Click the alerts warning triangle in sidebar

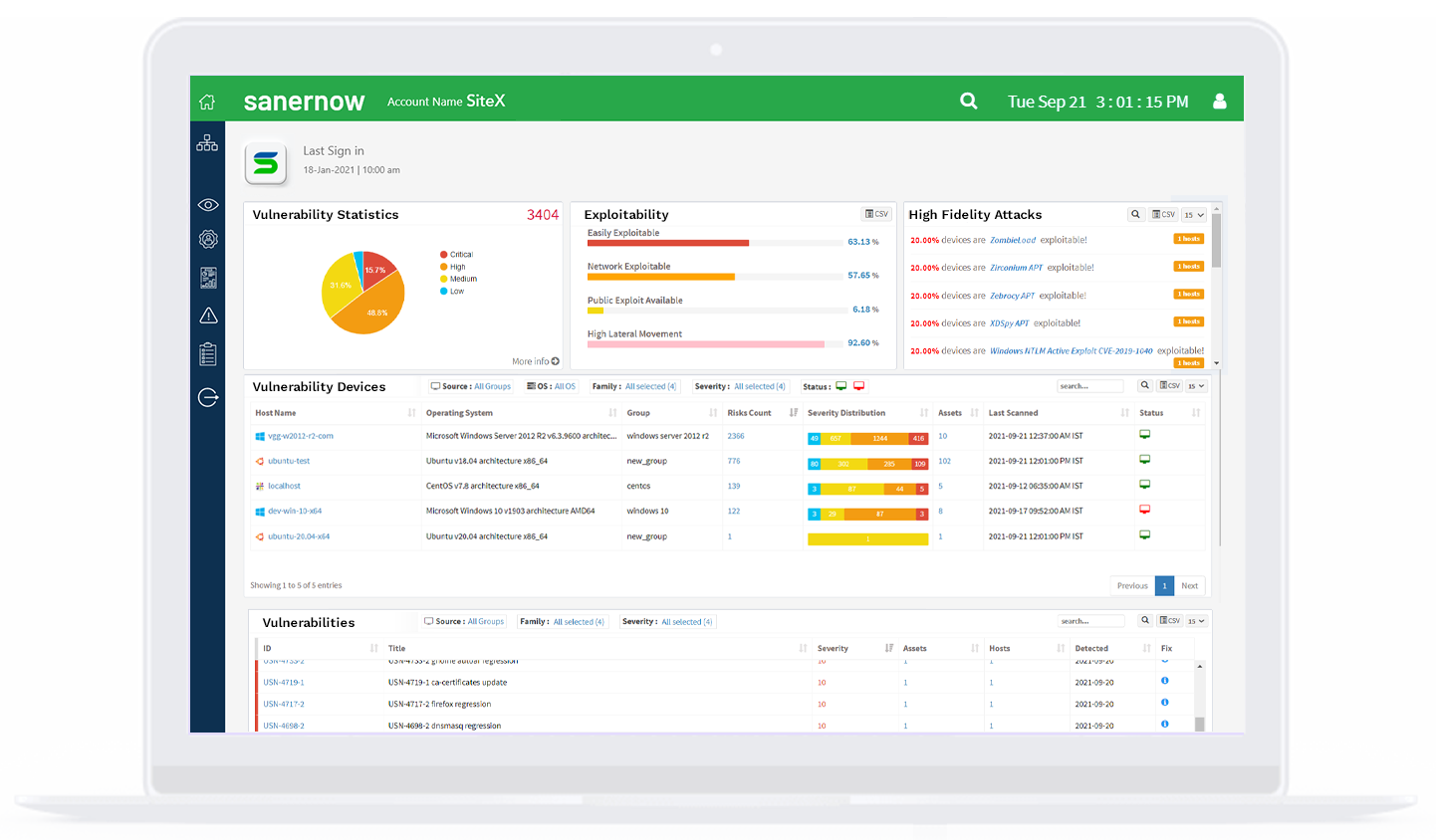[207, 315]
